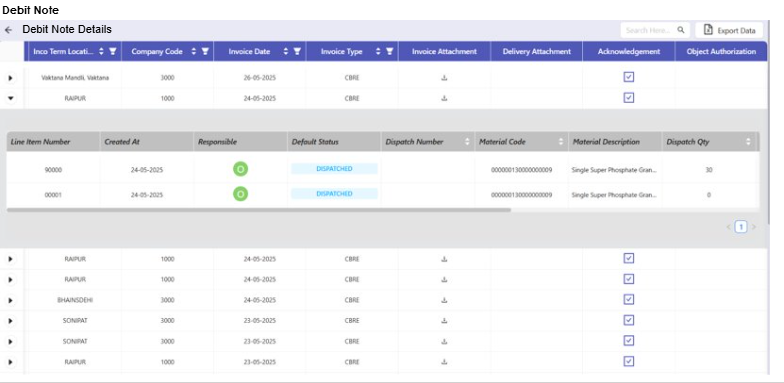Select line item number 90000
Image resolution: width=784 pixels, height=383 pixels.
[x=53, y=170]
